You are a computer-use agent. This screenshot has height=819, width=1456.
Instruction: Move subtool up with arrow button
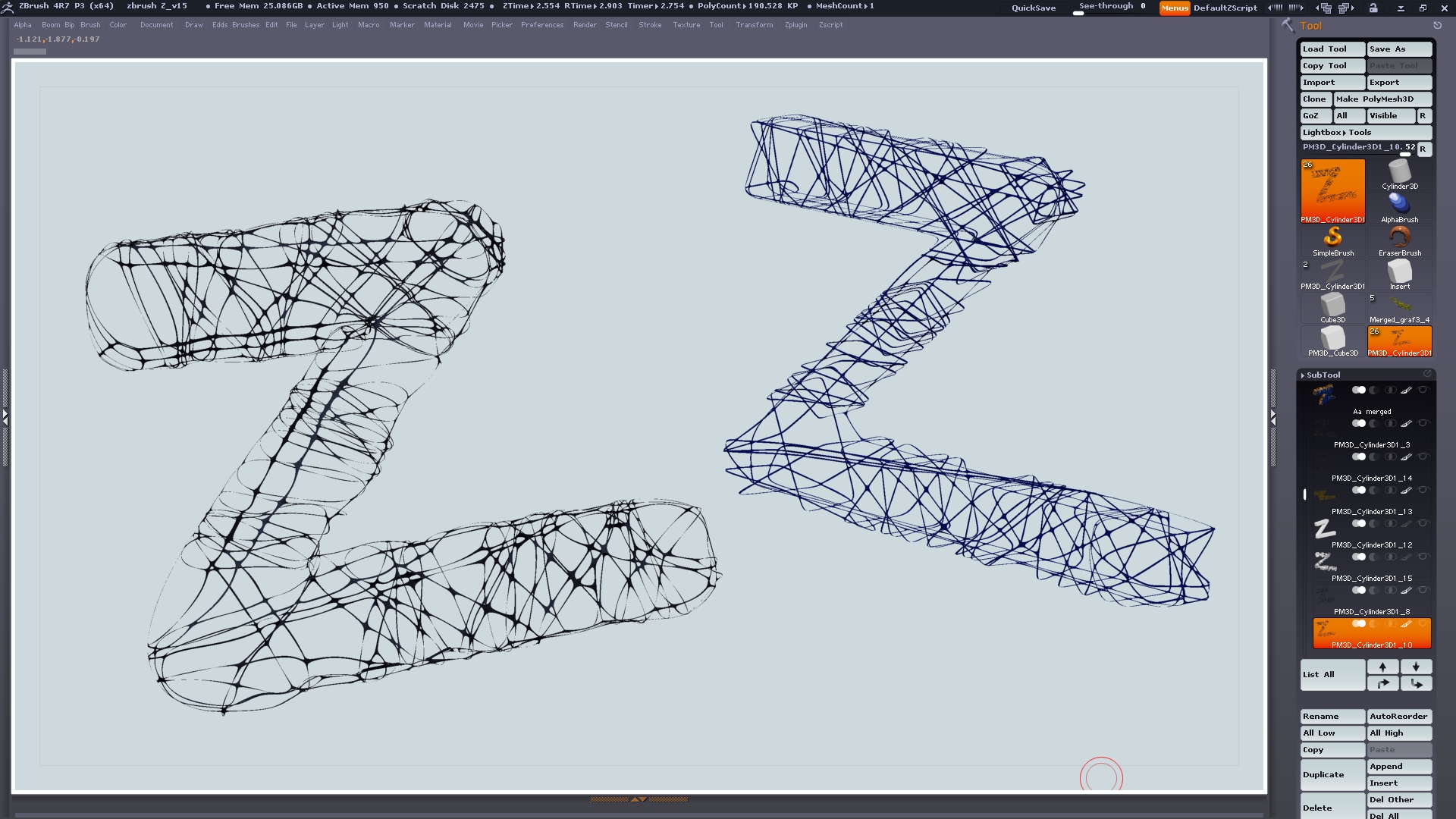coord(1382,667)
